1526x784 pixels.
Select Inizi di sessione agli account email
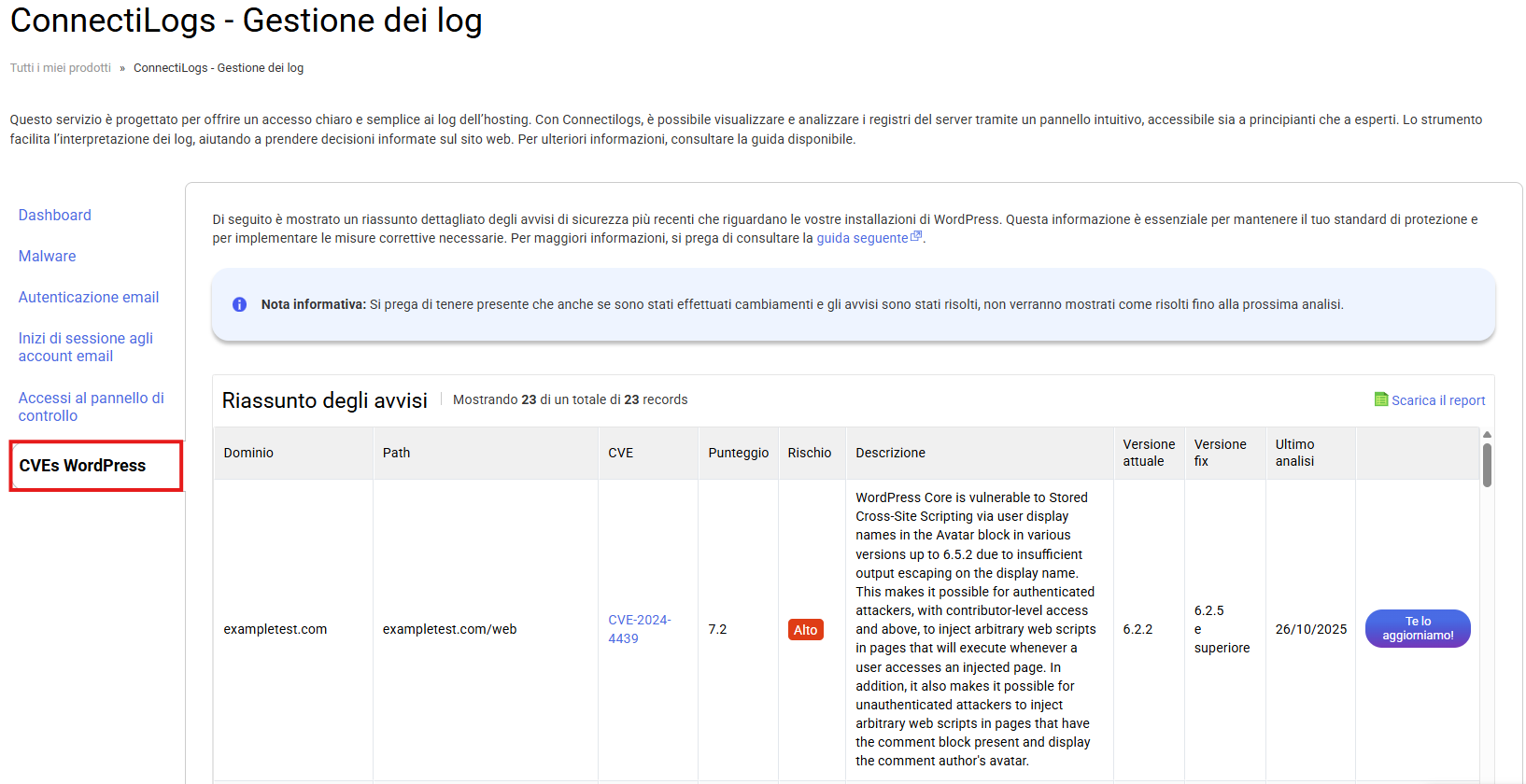click(86, 347)
